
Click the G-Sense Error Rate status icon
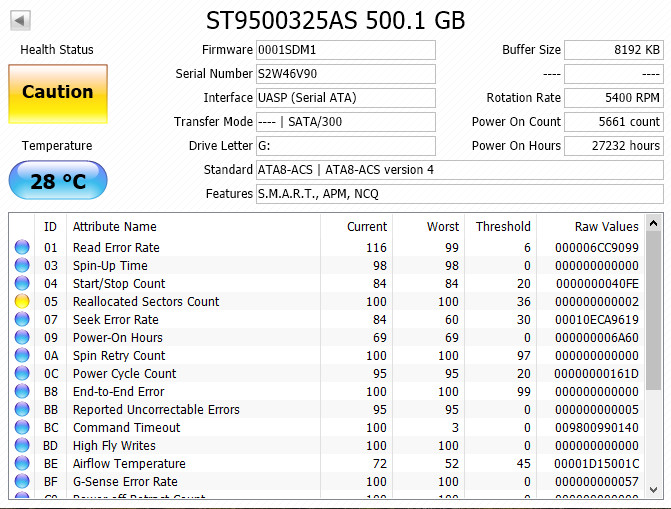coord(22,482)
